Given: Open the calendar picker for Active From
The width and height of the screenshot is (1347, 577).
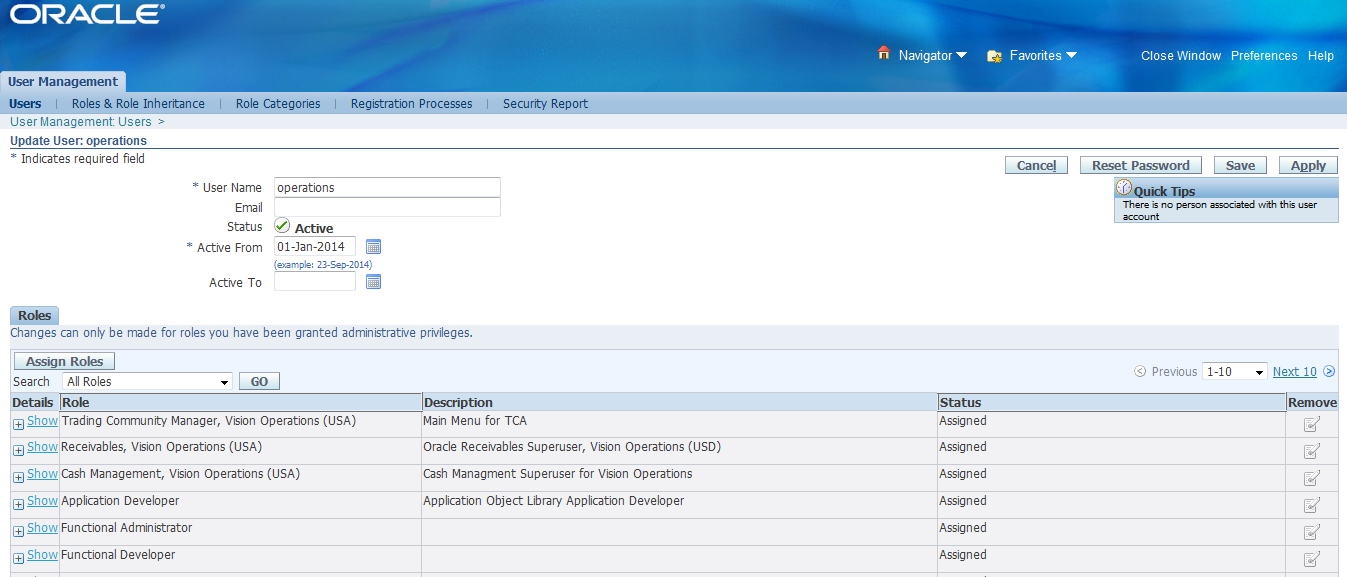Looking at the screenshot, I should coord(374,246).
